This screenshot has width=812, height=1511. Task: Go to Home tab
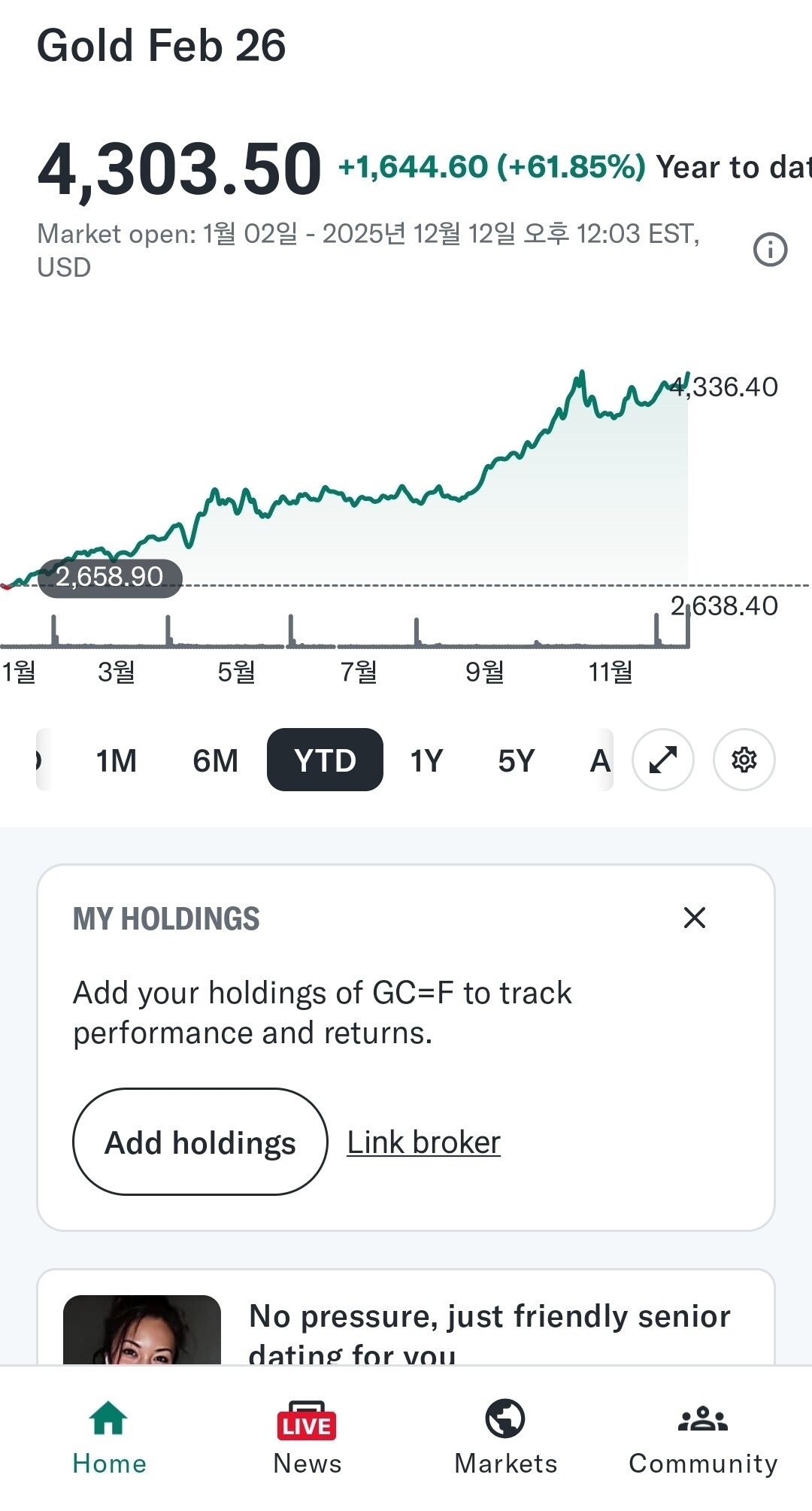109,1437
